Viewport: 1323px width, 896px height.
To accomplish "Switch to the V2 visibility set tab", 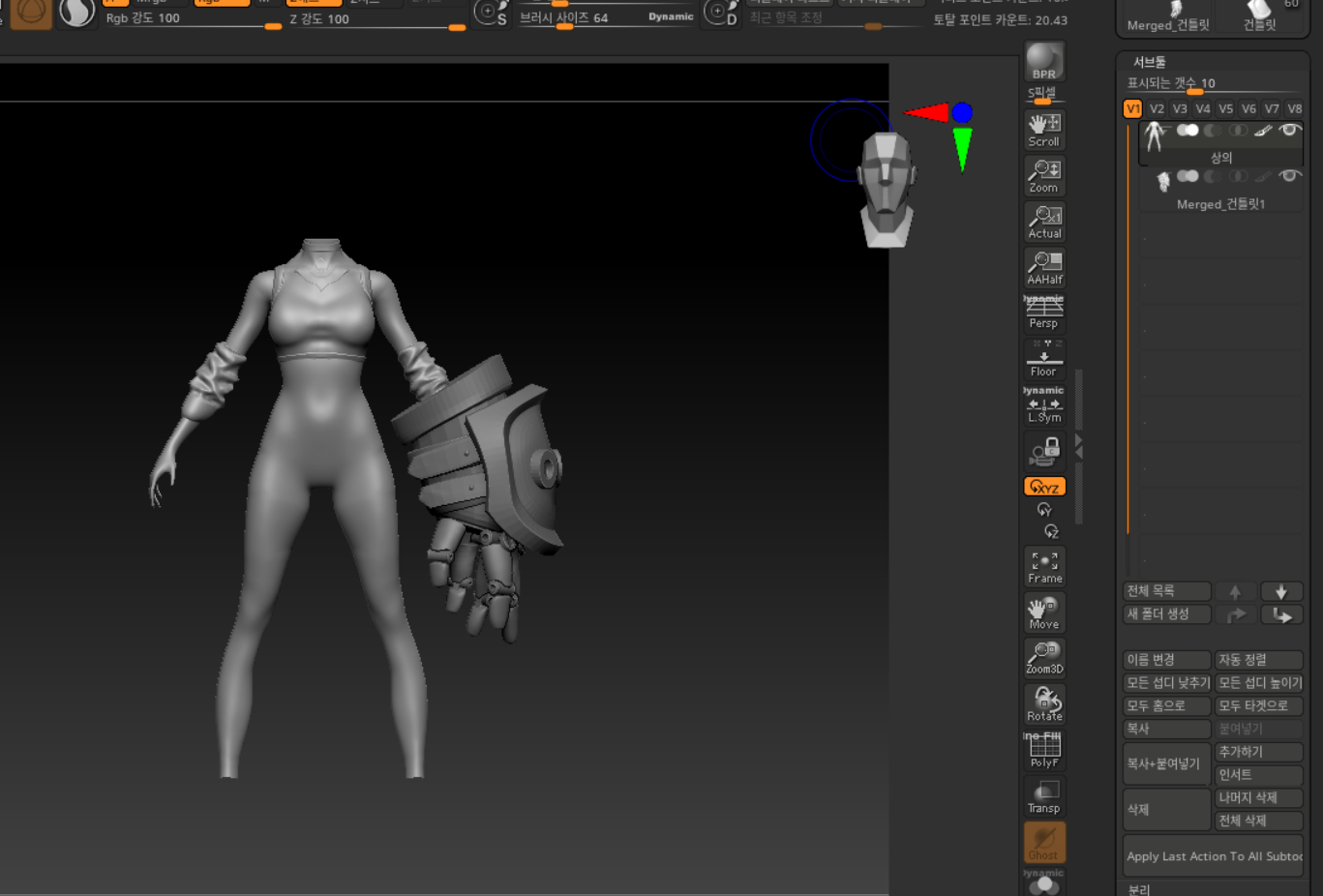I will click(1157, 109).
